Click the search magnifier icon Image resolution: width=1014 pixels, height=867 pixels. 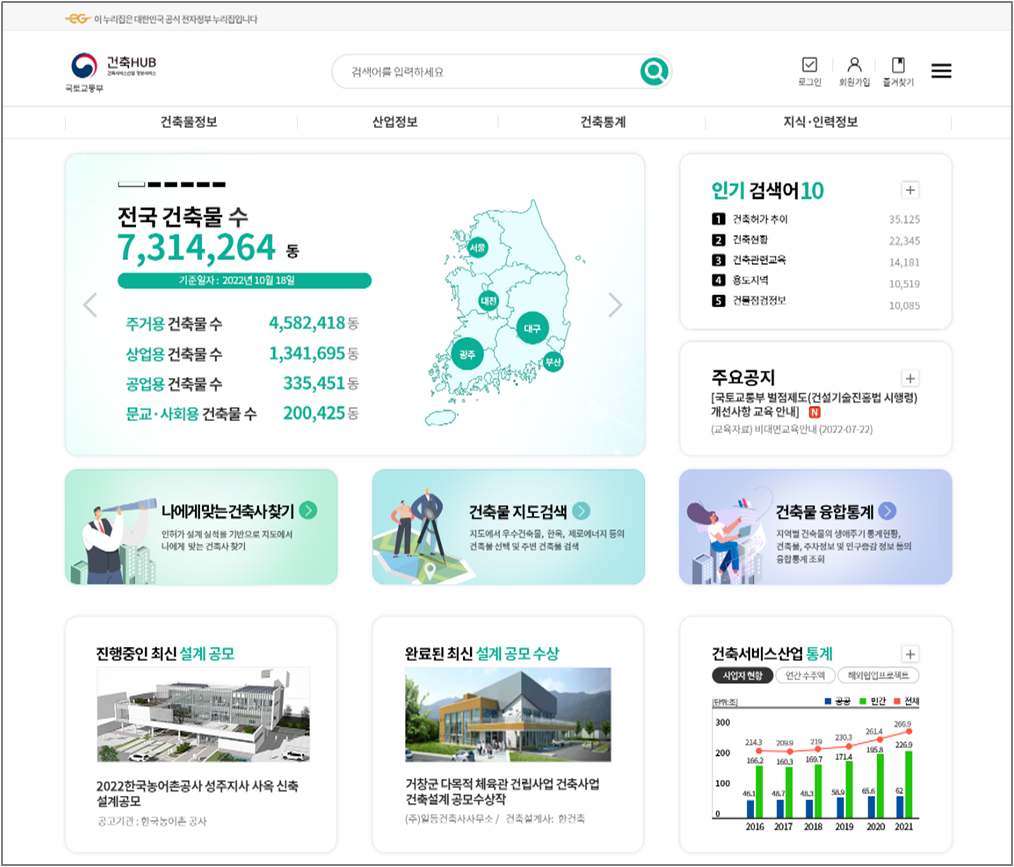coord(653,72)
